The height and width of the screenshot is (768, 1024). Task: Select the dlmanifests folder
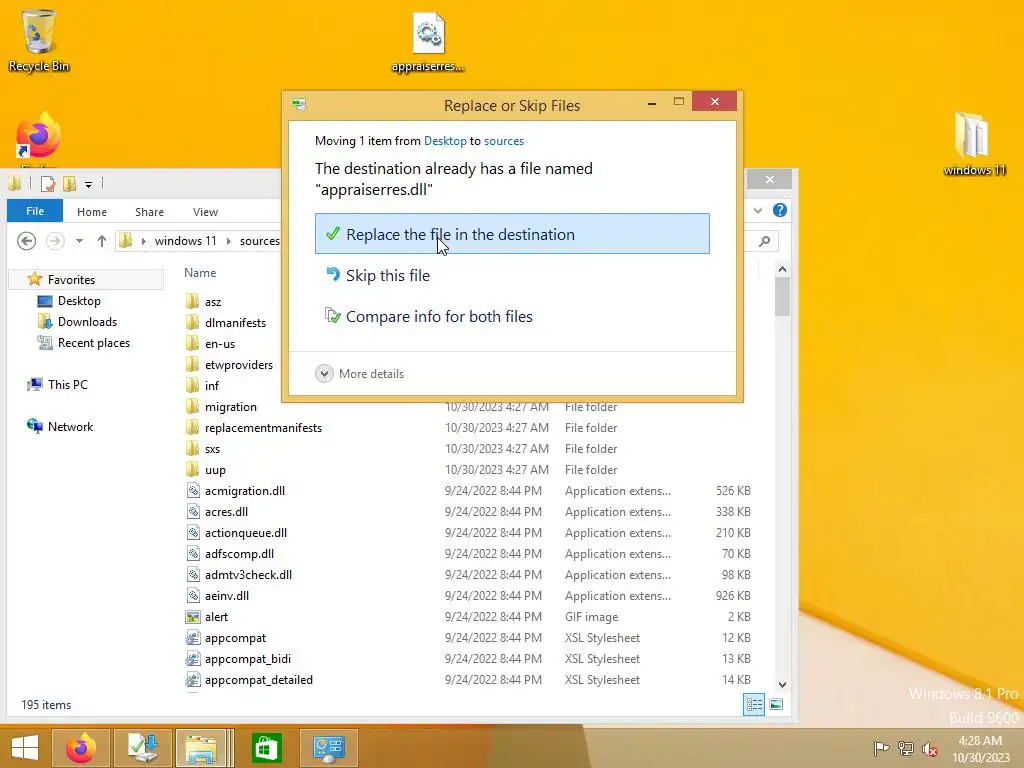pos(235,323)
